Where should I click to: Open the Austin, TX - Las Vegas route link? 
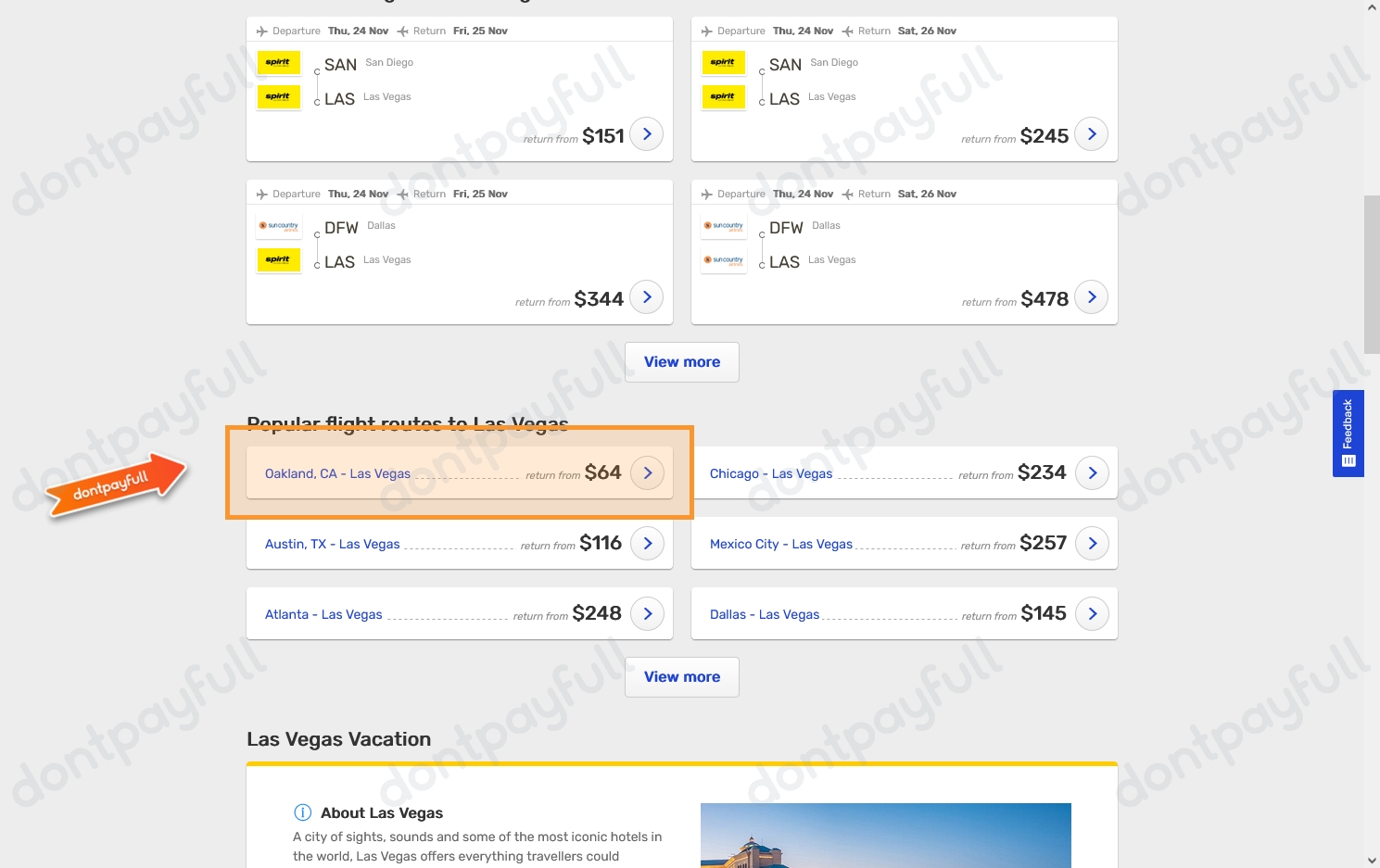332,544
